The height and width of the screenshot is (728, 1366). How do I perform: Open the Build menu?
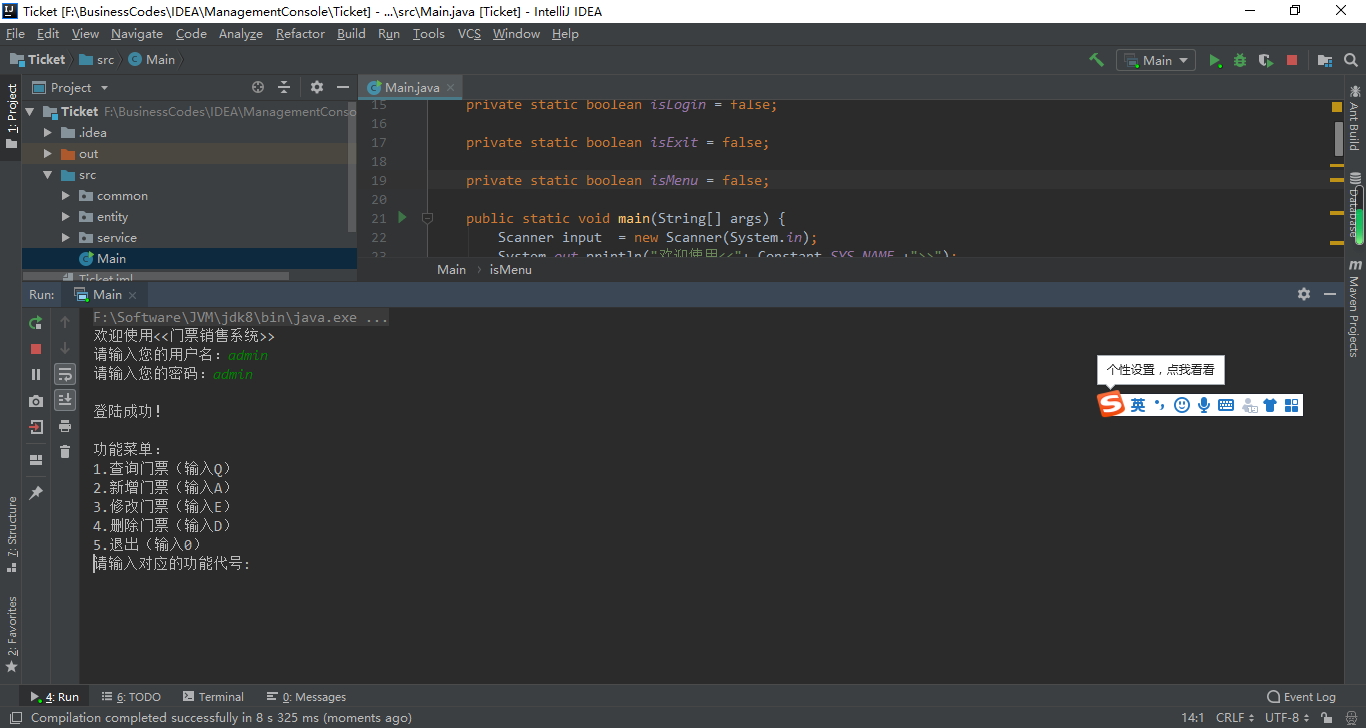pos(351,34)
